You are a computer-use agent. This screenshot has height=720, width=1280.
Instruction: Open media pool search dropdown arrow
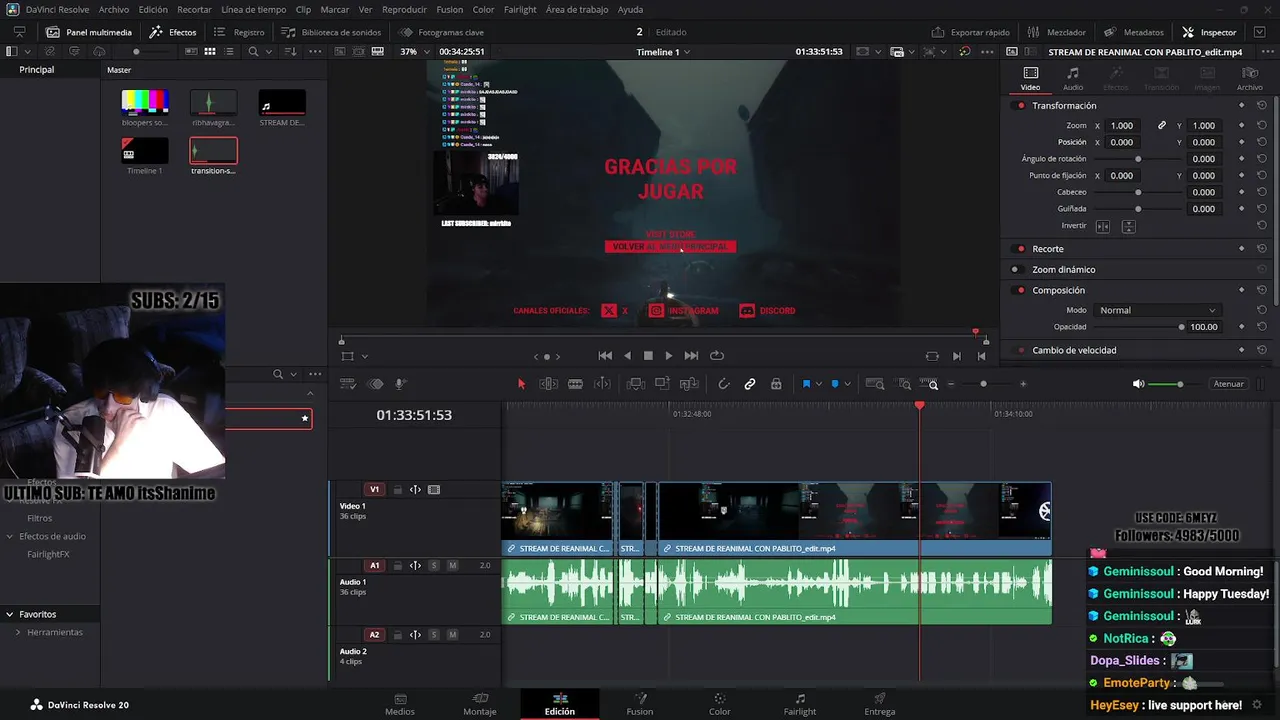pyautogui.click(x=268, y=51)
